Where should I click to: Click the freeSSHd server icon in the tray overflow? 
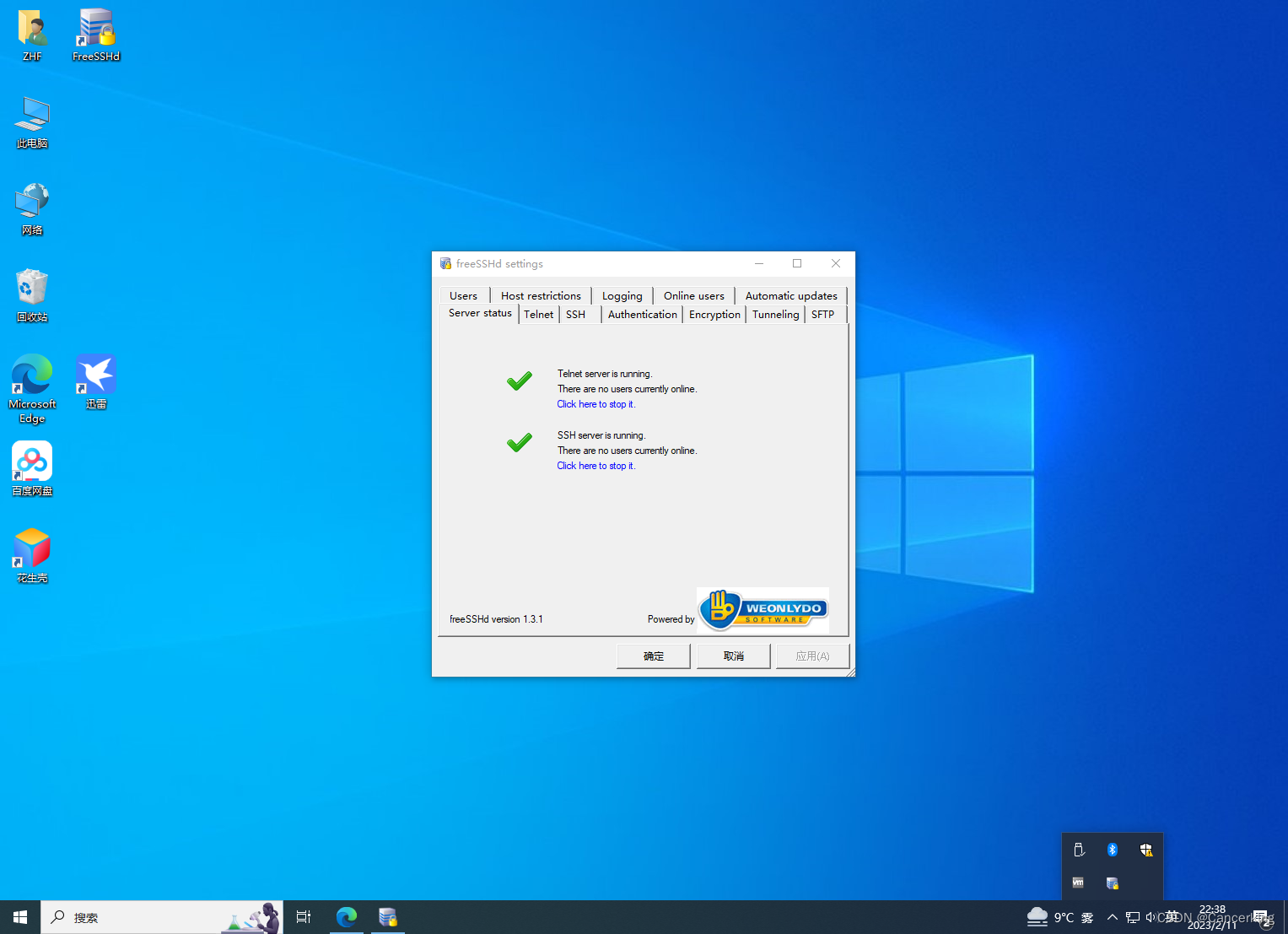1112,883
